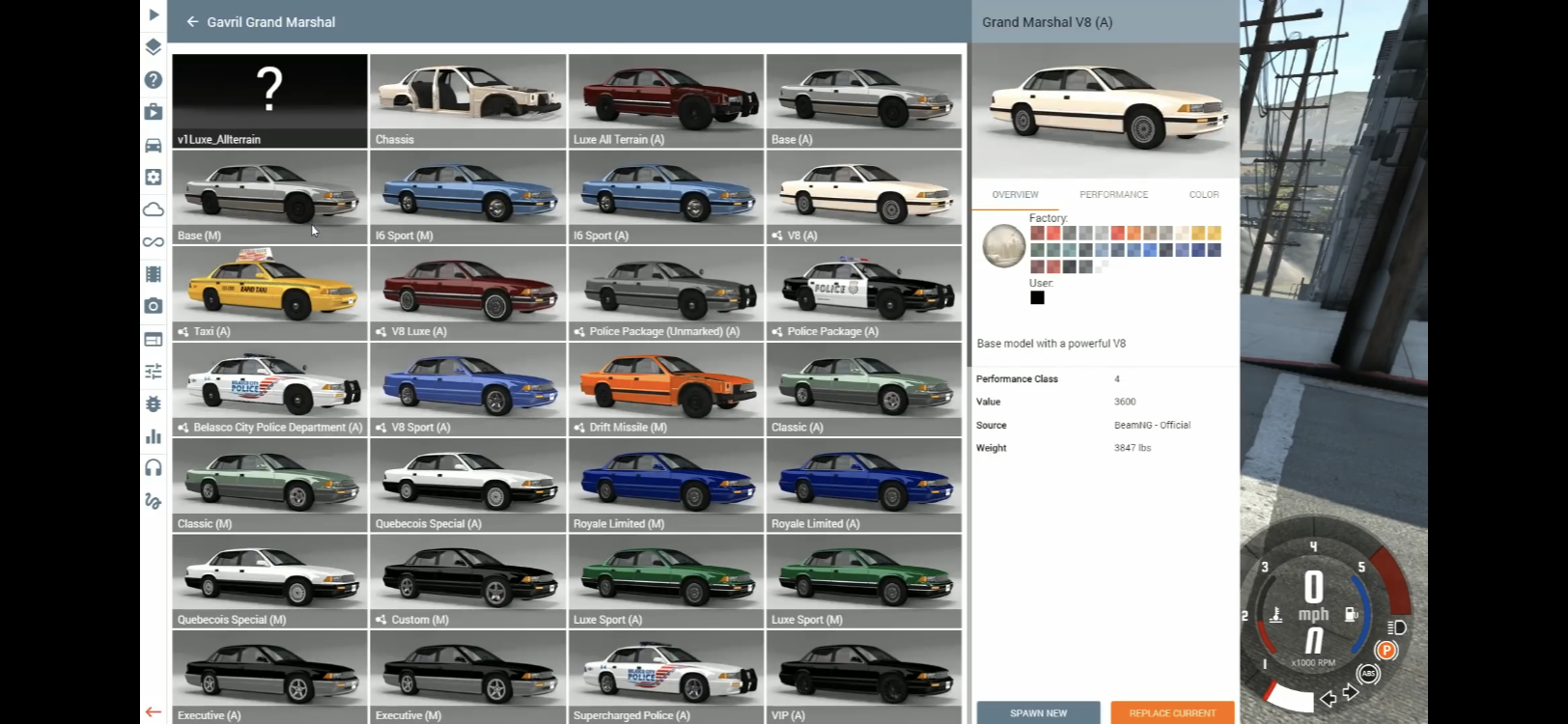The width and height of the screenshot is (1568, 724).
Task: Select the Luxe Sport (M) configuration
Action: coord(864,581)
